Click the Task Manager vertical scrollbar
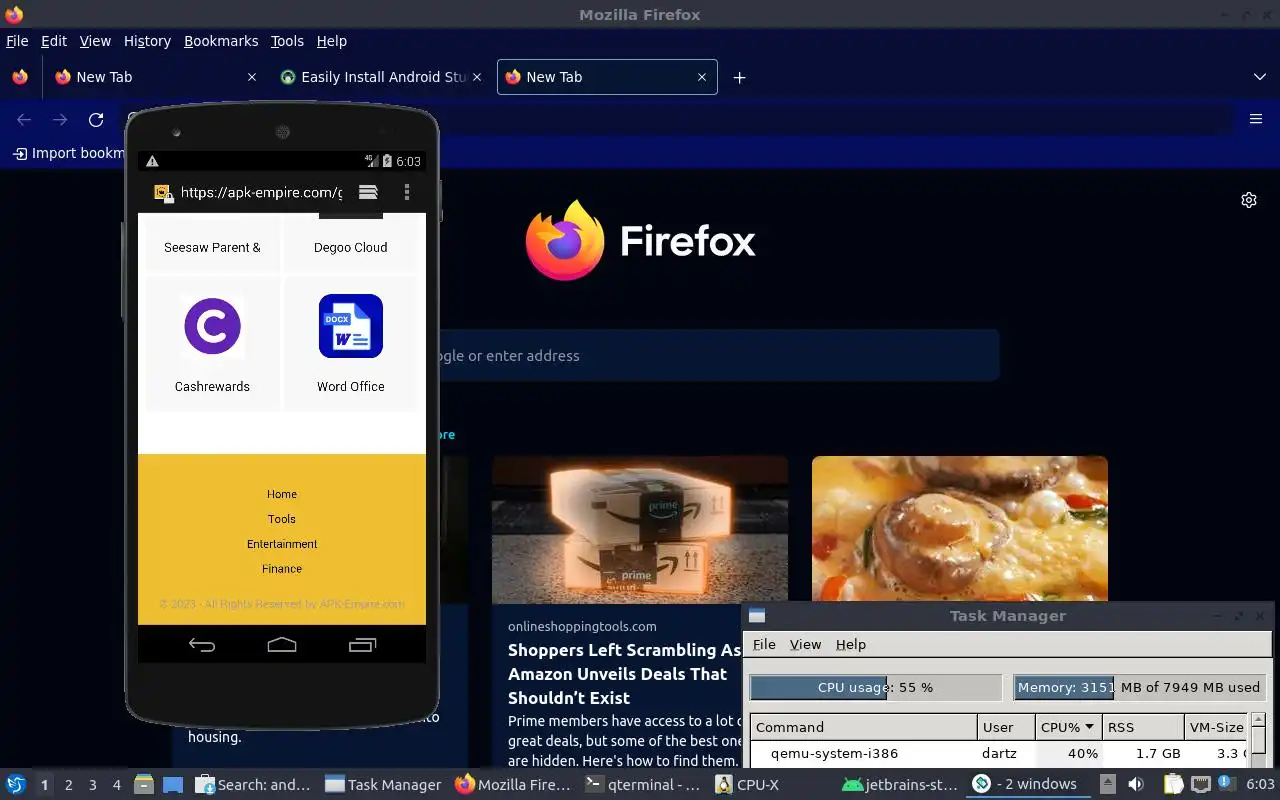Screen dimensions: 1280x800 1259,740
